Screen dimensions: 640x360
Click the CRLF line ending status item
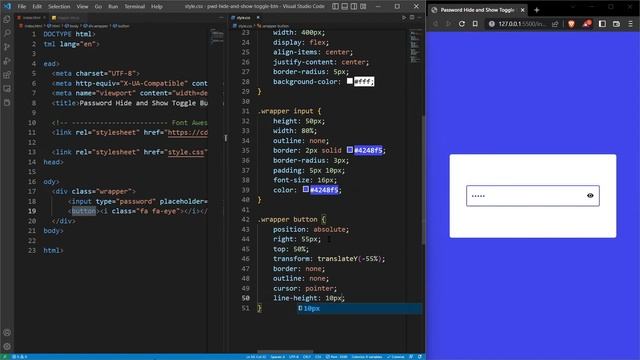[307, 357]
